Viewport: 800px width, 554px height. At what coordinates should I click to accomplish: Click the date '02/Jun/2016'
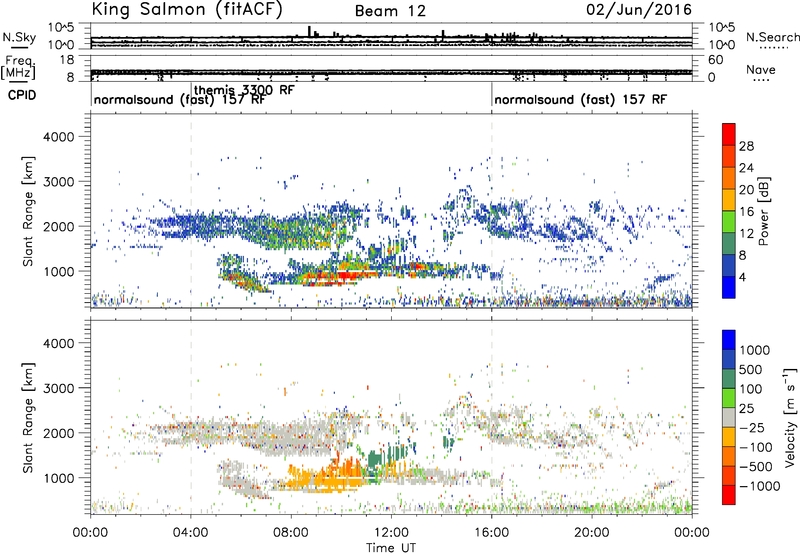click(x=639, y=9)
